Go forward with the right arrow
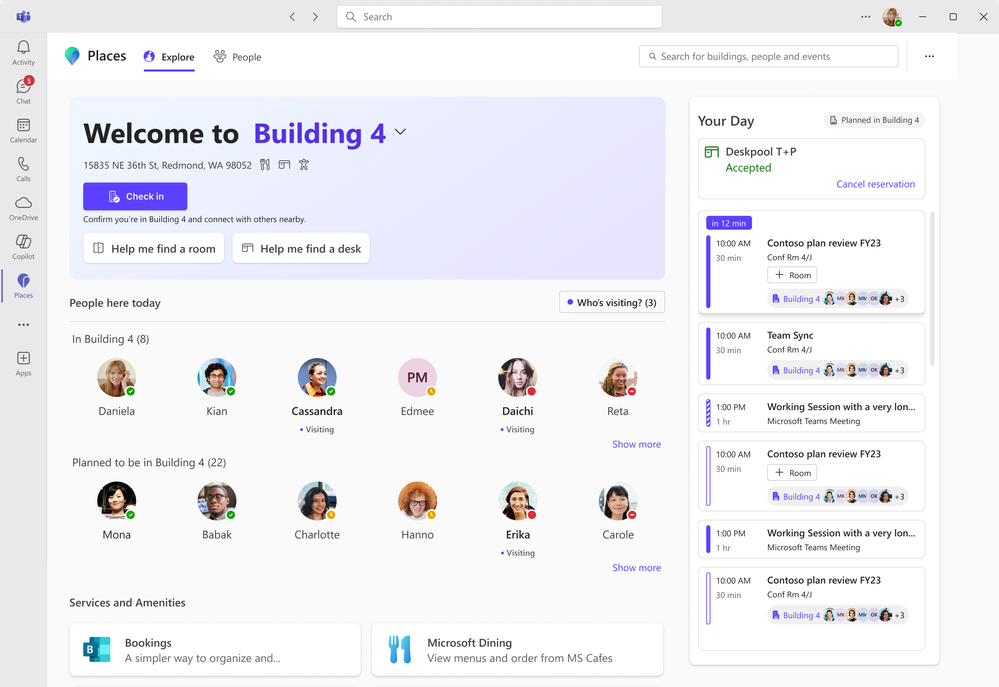The image size is (999, 687). pyautogui.click(x=315, y=17)
